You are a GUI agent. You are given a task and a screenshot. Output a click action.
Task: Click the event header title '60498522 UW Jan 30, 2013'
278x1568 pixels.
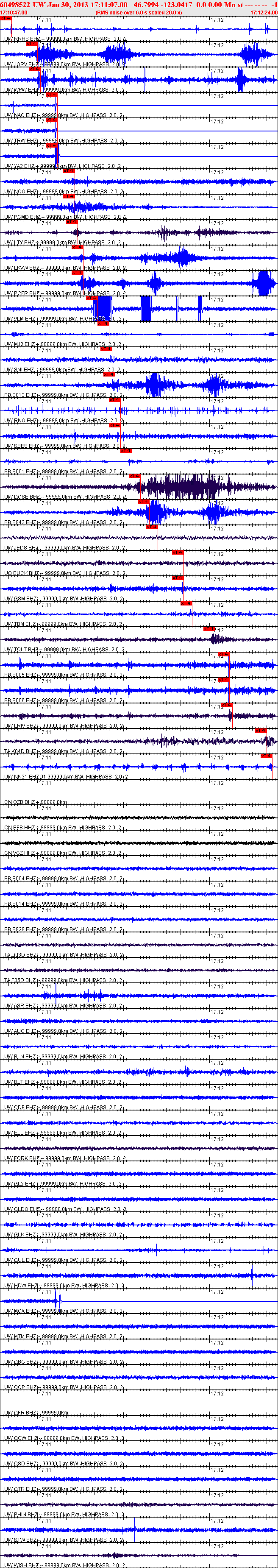44,4
